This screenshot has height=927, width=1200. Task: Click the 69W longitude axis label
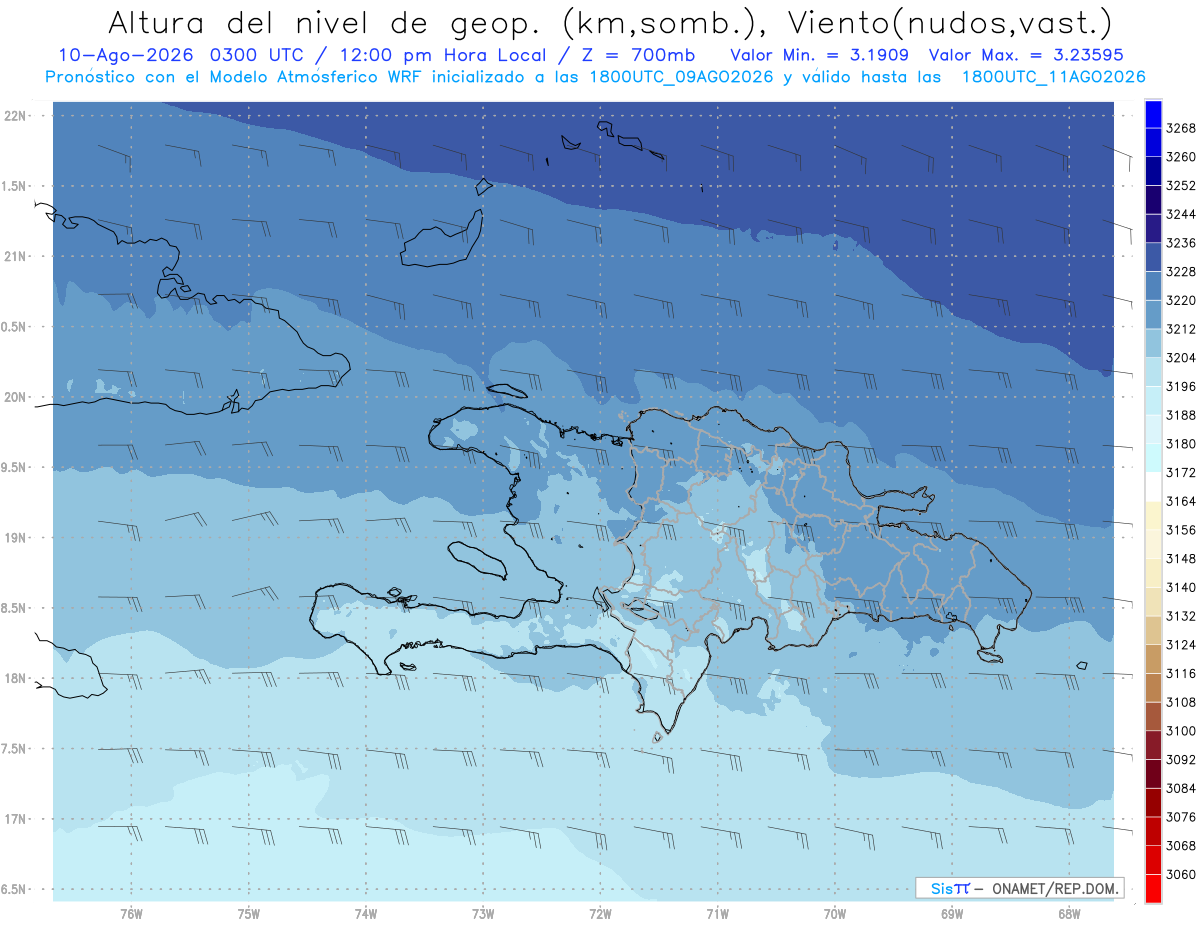952,914
